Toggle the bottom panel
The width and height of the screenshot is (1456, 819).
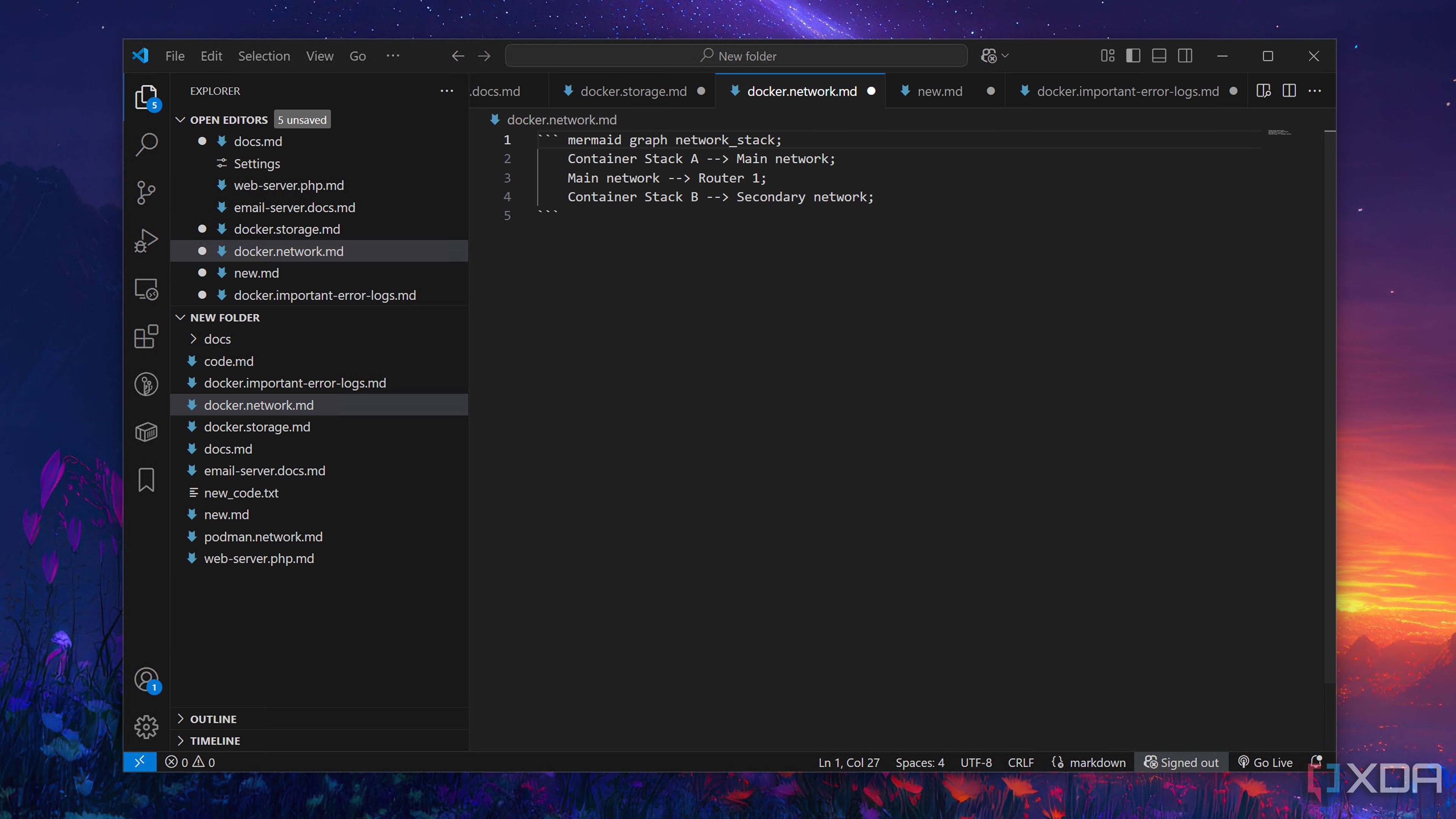coord(1159,56)
